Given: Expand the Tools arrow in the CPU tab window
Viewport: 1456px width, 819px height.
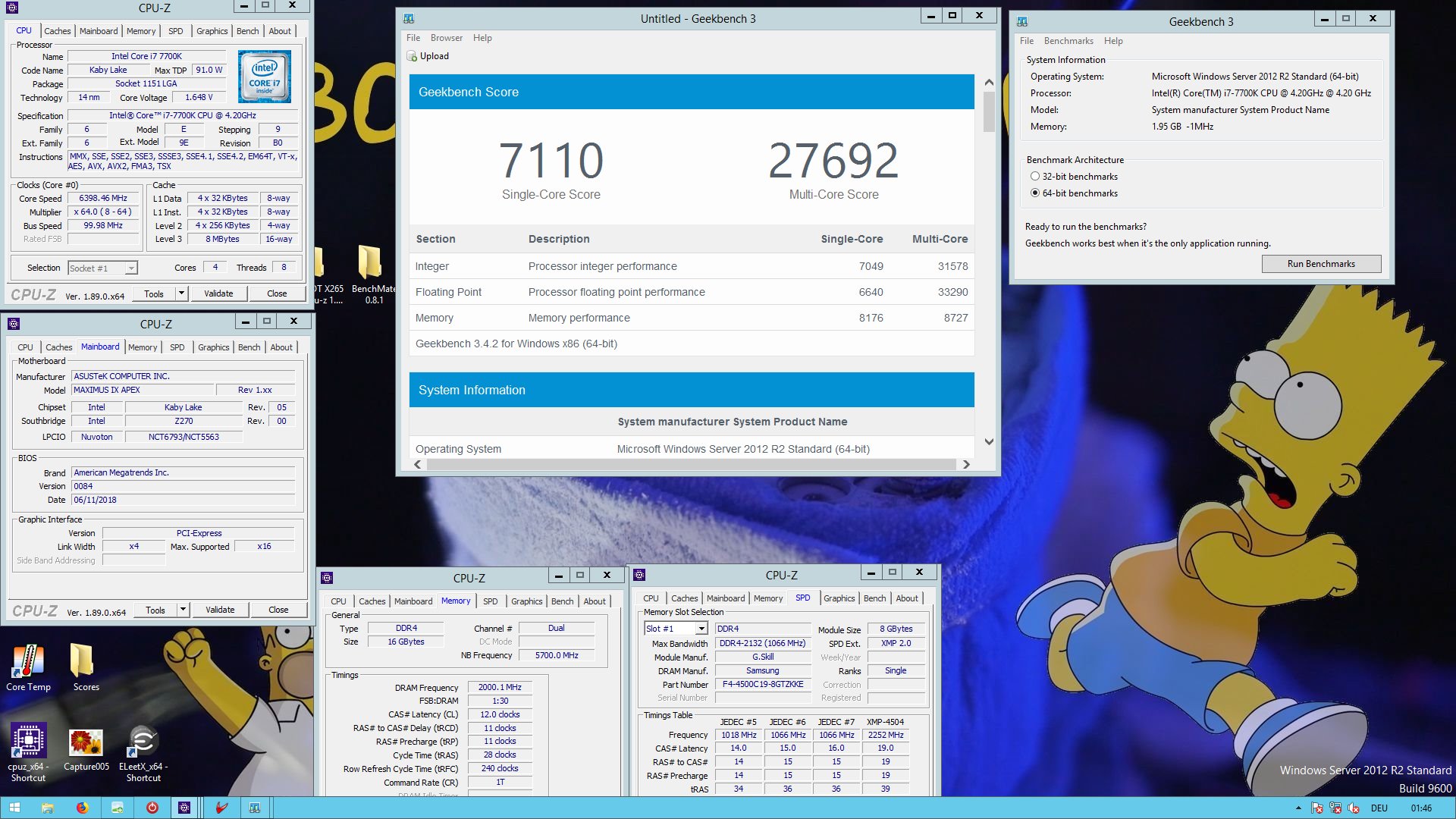Looking at the screenshot, I should [x=182, y=293].
